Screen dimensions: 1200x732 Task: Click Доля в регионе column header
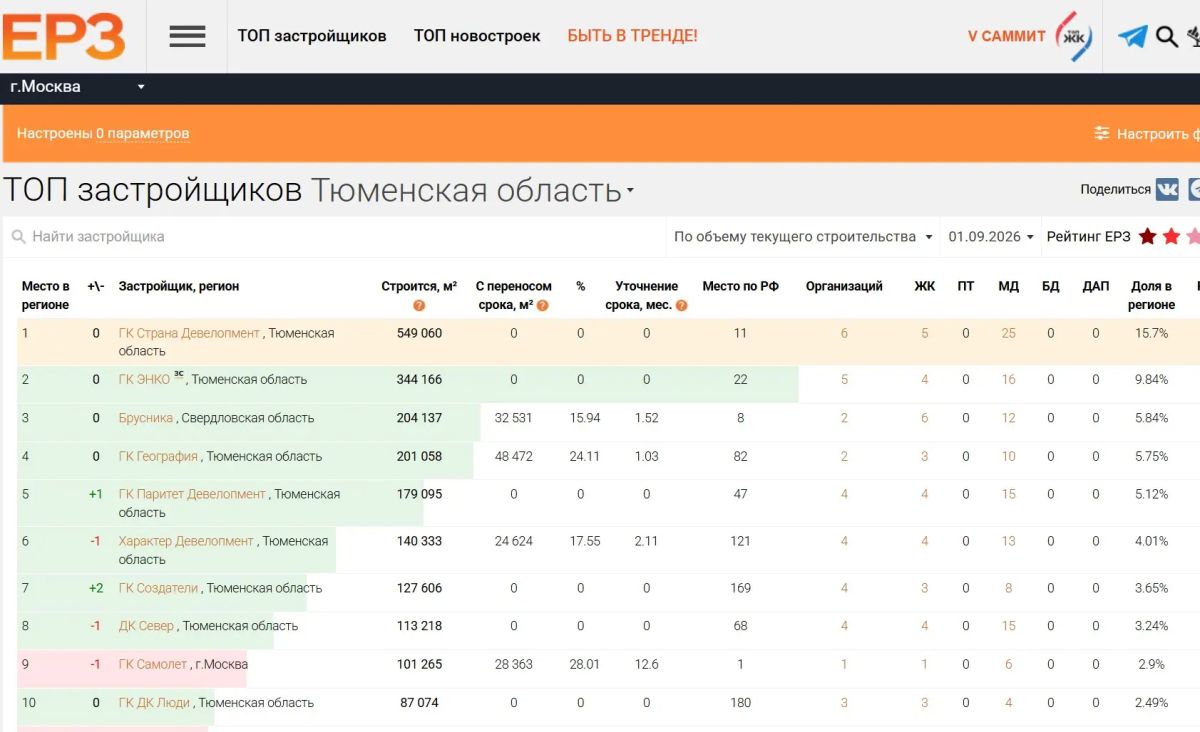pyautogui.click(x=1152, y=295)
